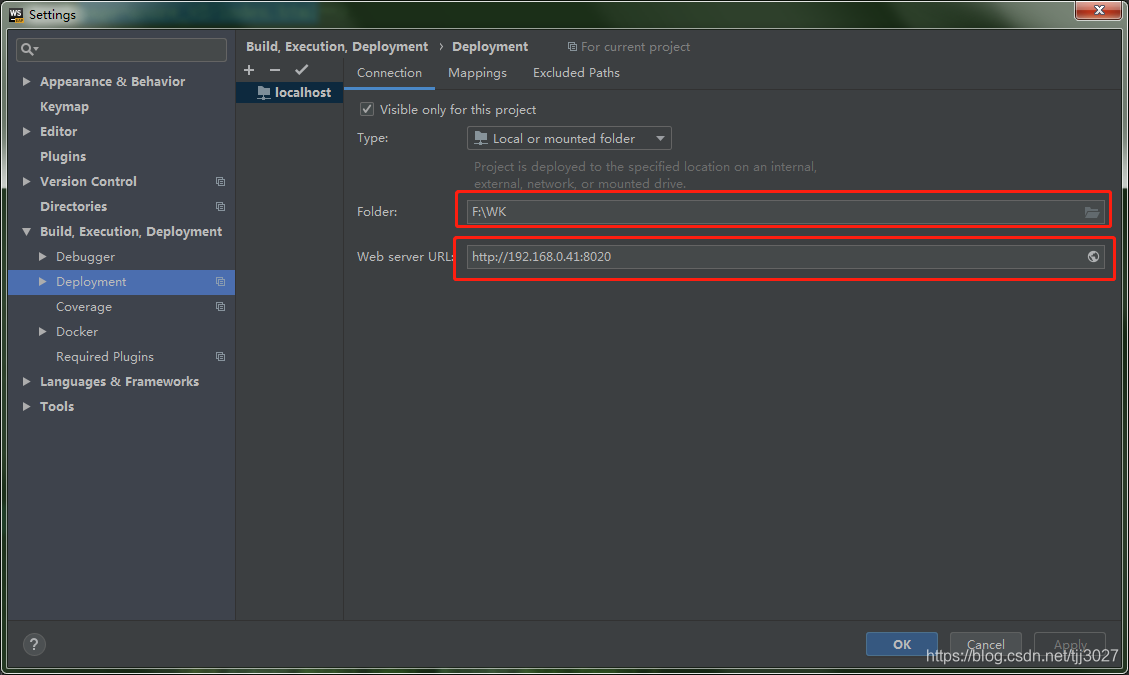Mark server as default with checkmark icon
Screen dimensions: 1129x675
click(x=302, y=70)
